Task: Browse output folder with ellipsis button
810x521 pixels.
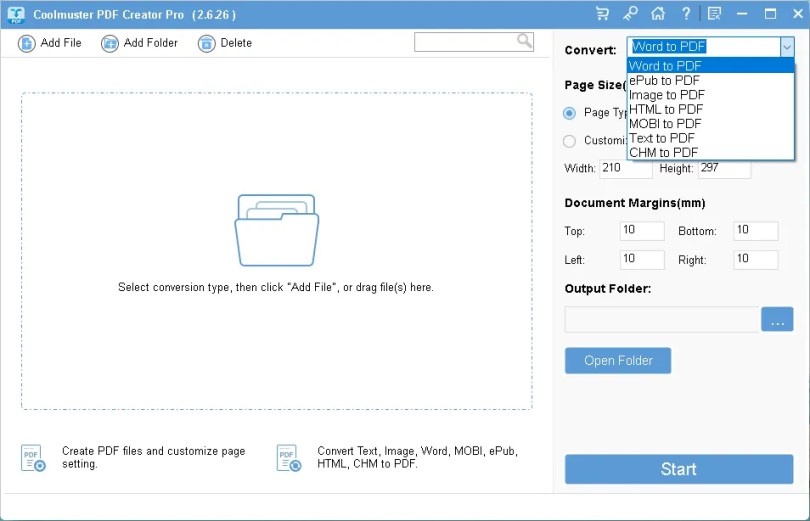Action: [777, 320]
